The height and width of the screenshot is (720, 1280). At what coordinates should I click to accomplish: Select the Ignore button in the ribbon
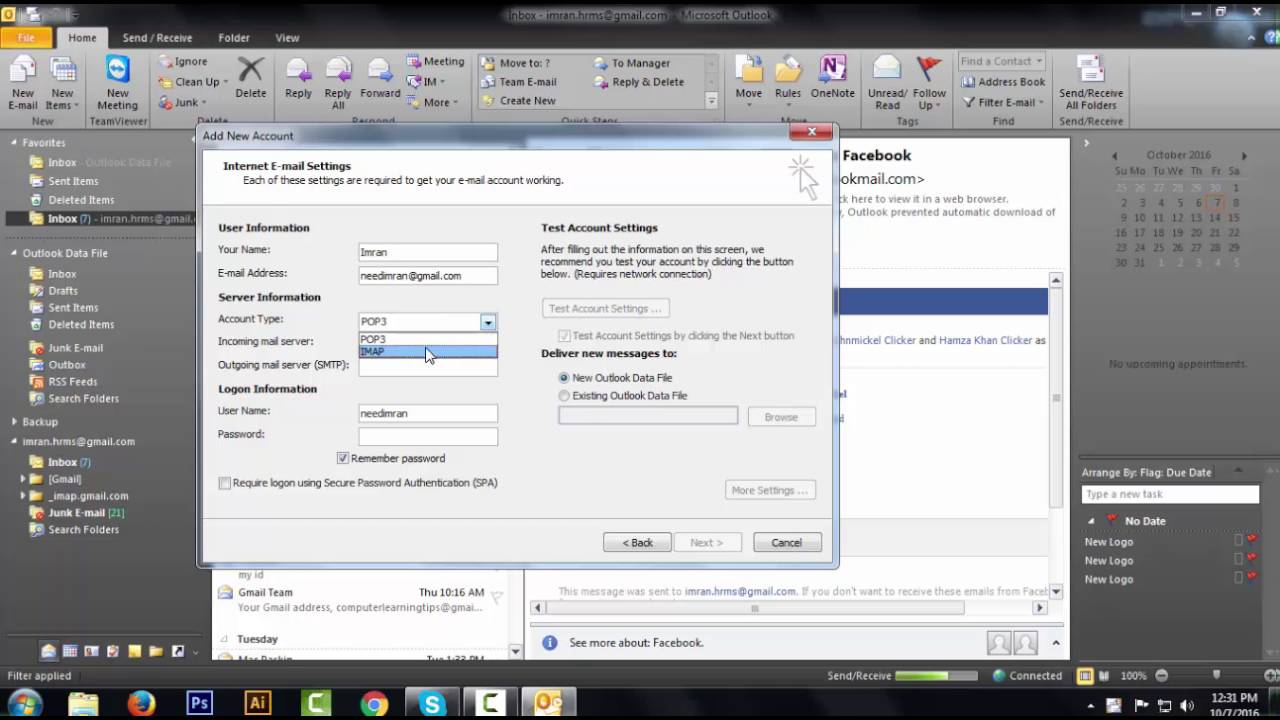tap(183, 62)
